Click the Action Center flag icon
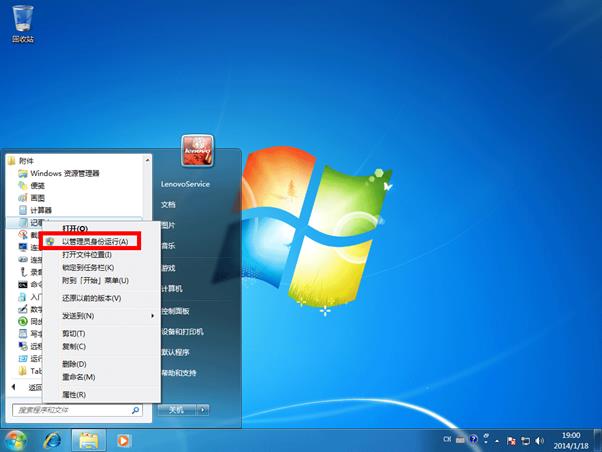 coord(511,440)
